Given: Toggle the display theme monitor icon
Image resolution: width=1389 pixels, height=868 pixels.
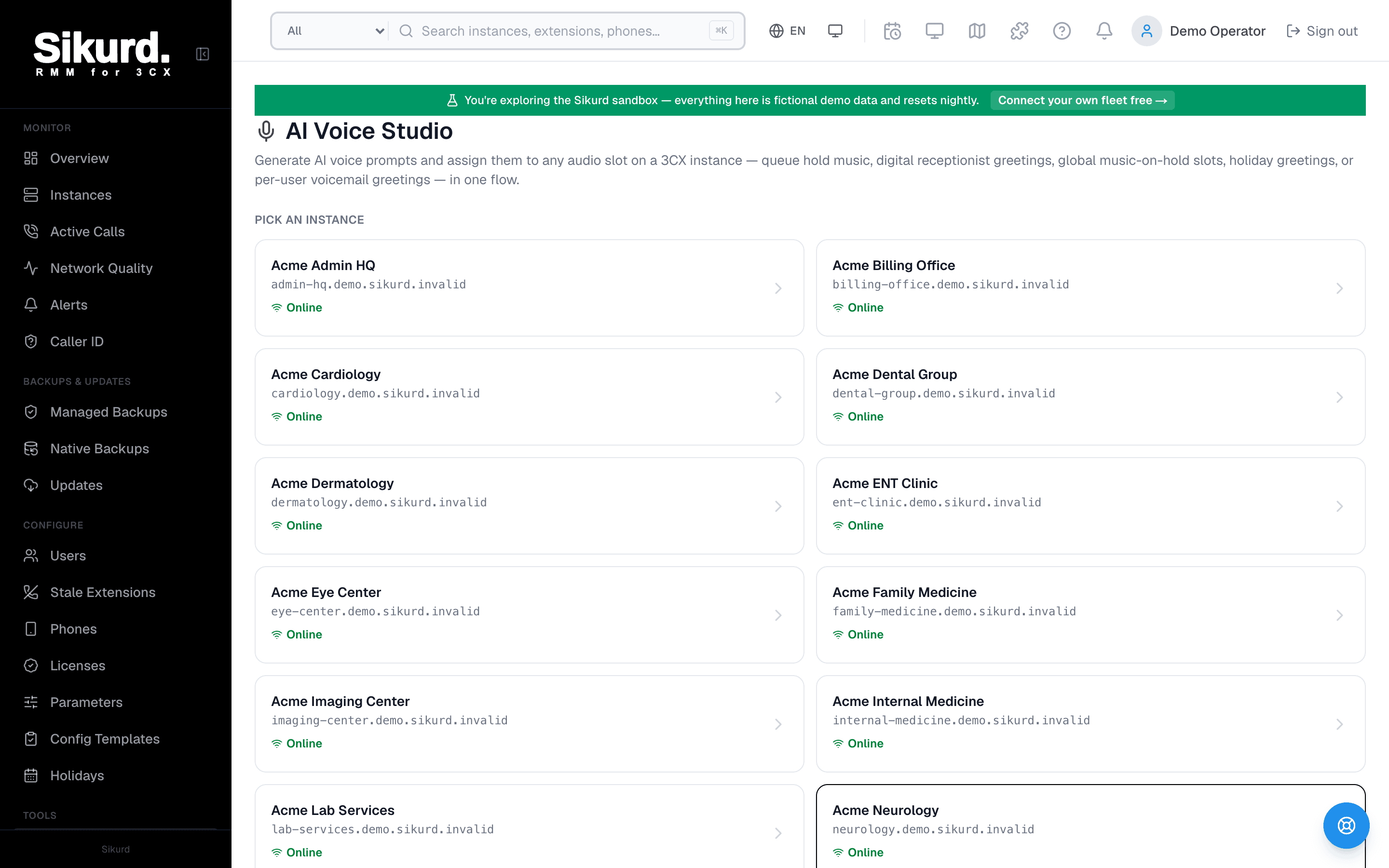Looking at the screenshot, I should [835, 31].
